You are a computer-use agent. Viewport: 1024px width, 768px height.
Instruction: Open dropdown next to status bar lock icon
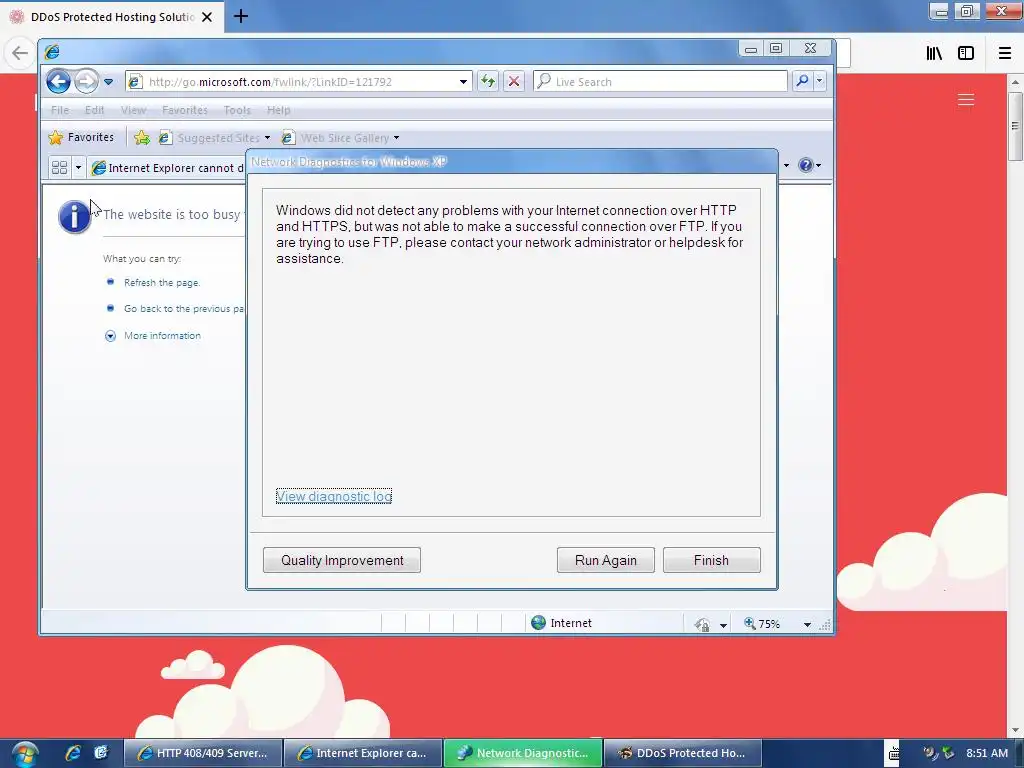click(723, 625)
